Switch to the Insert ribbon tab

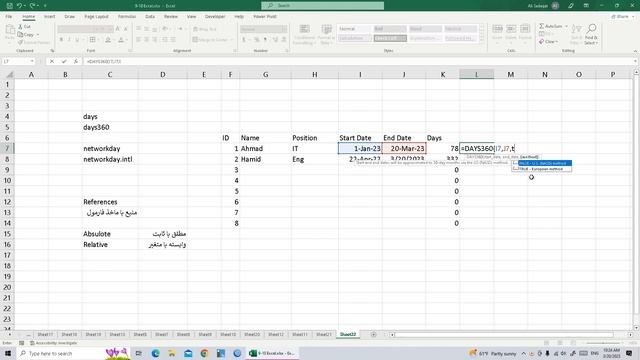[49, 17]
